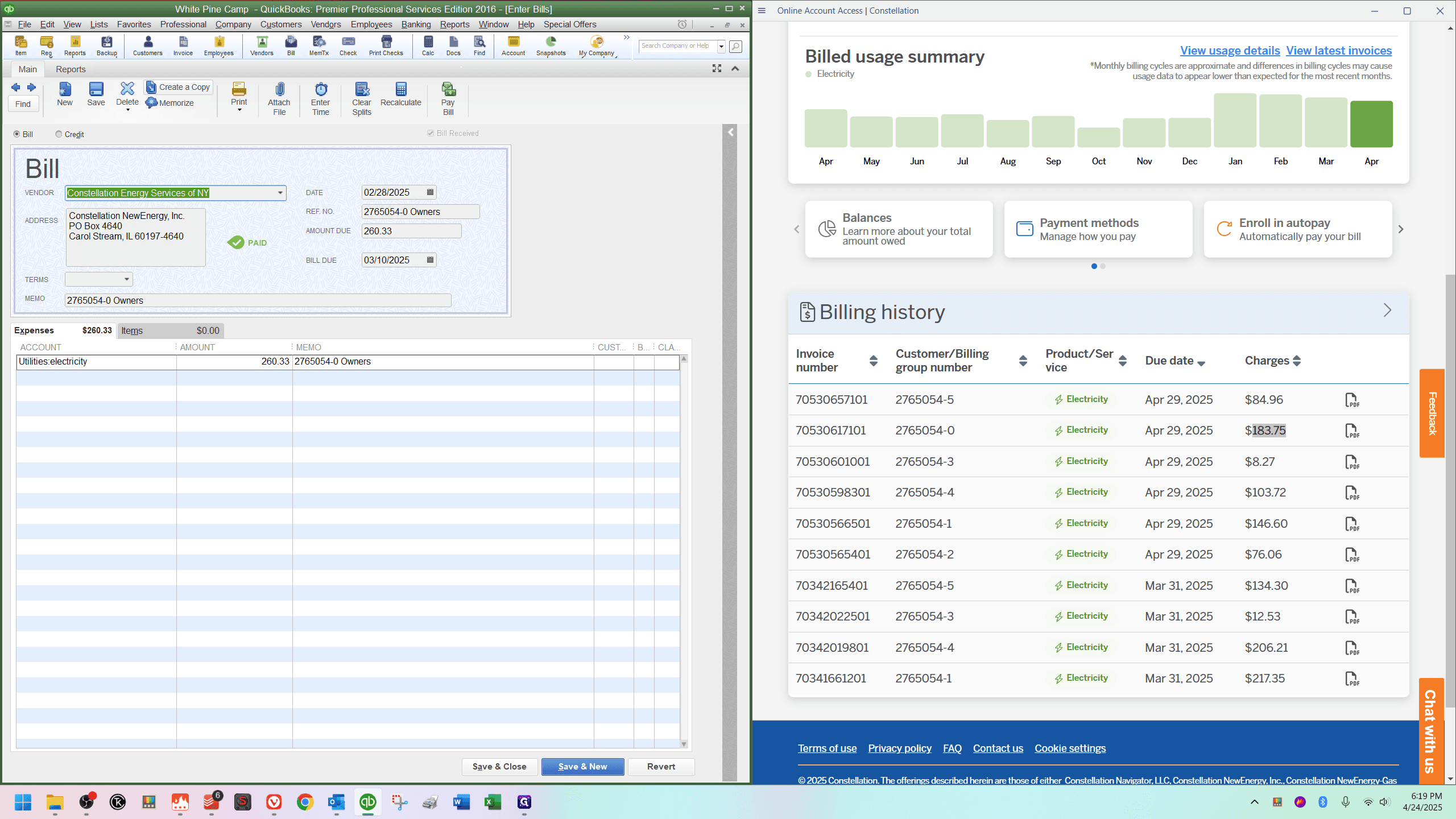Screen dimensions: 1456x819
Task: Open the Print Checks toolbar icon
Action: 386,45
